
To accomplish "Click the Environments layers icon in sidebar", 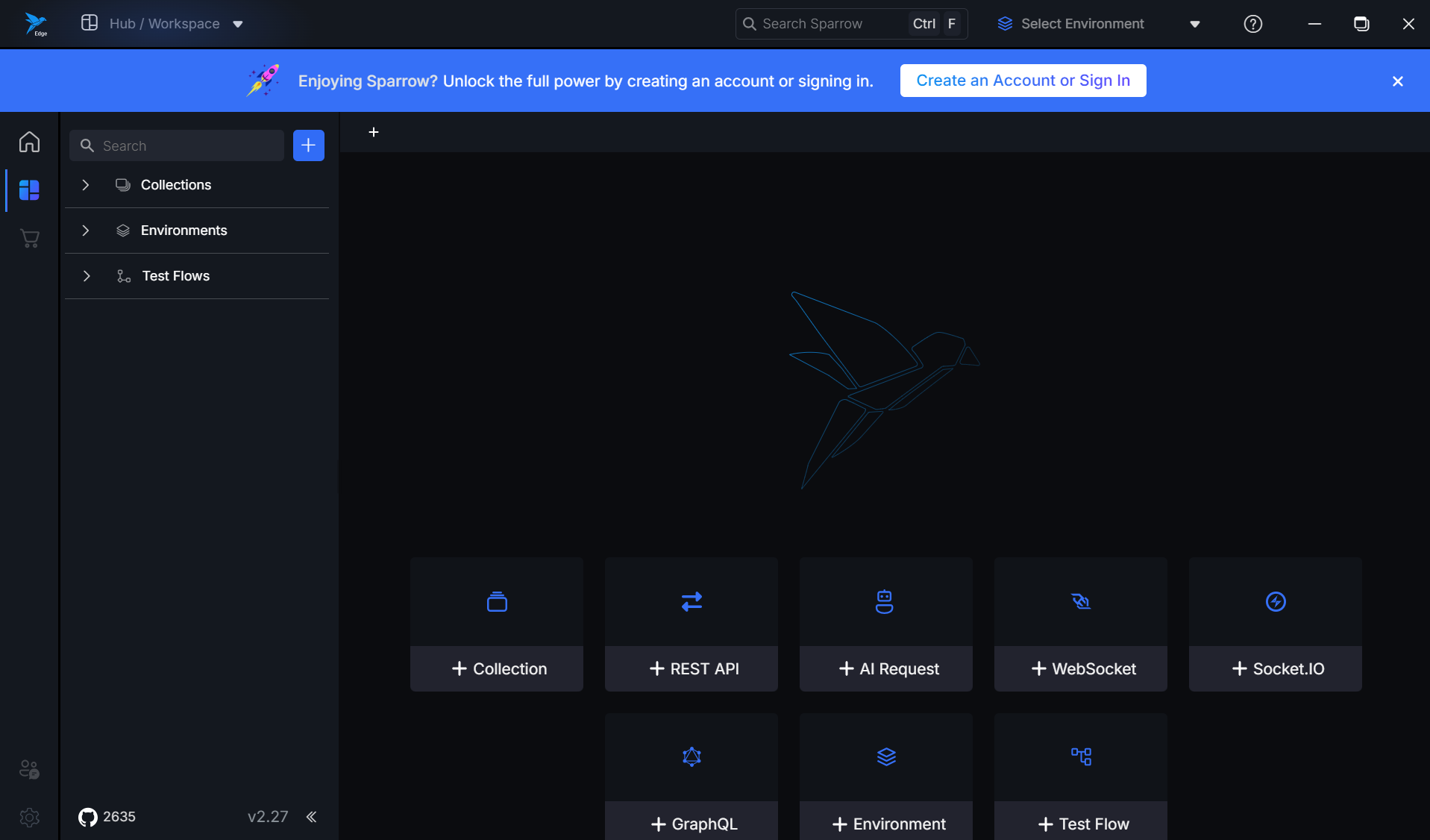I will pyautogui.click(x=123, y=231).
